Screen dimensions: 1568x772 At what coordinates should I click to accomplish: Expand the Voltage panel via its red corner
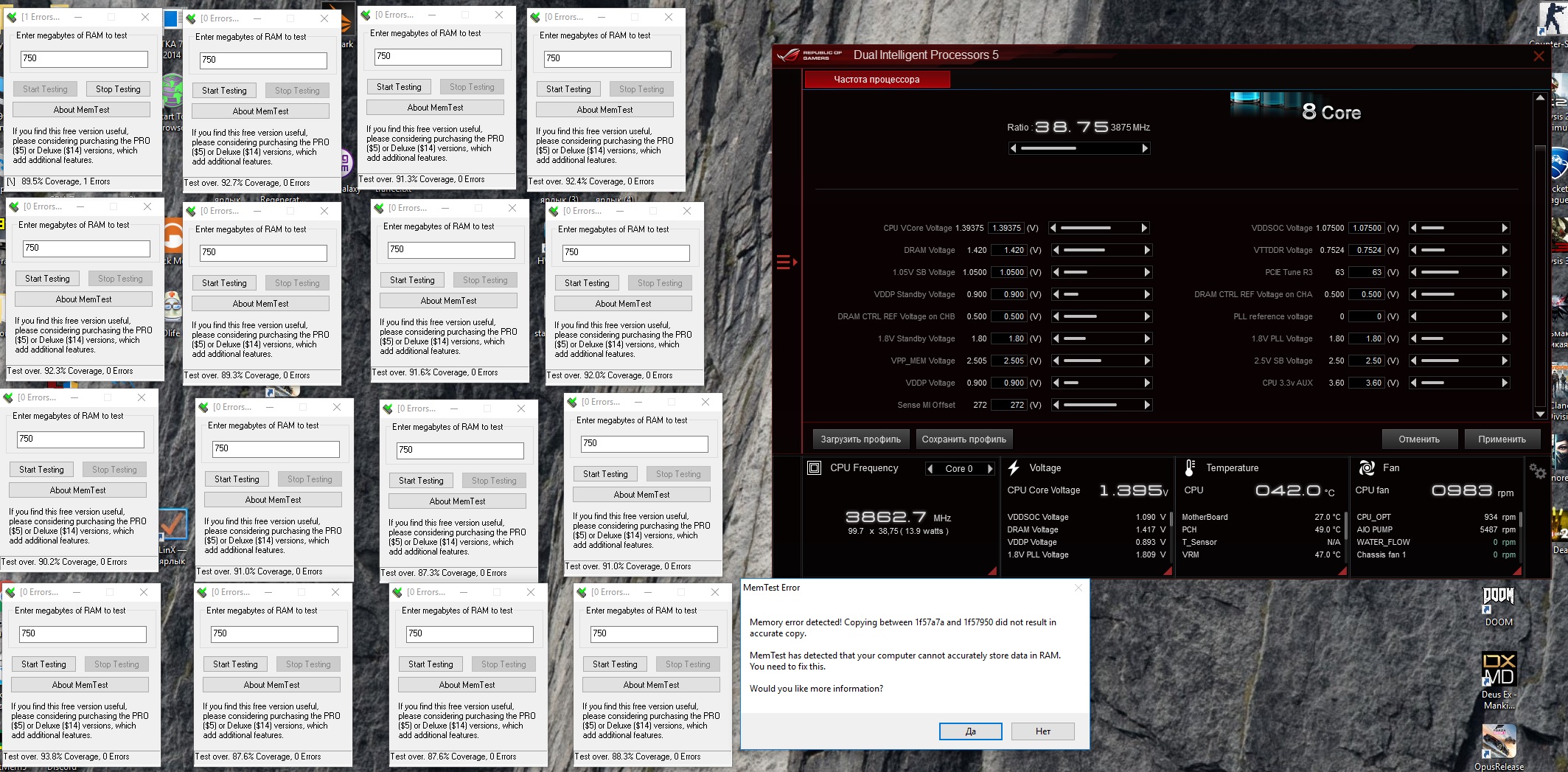click(1167, 570)
